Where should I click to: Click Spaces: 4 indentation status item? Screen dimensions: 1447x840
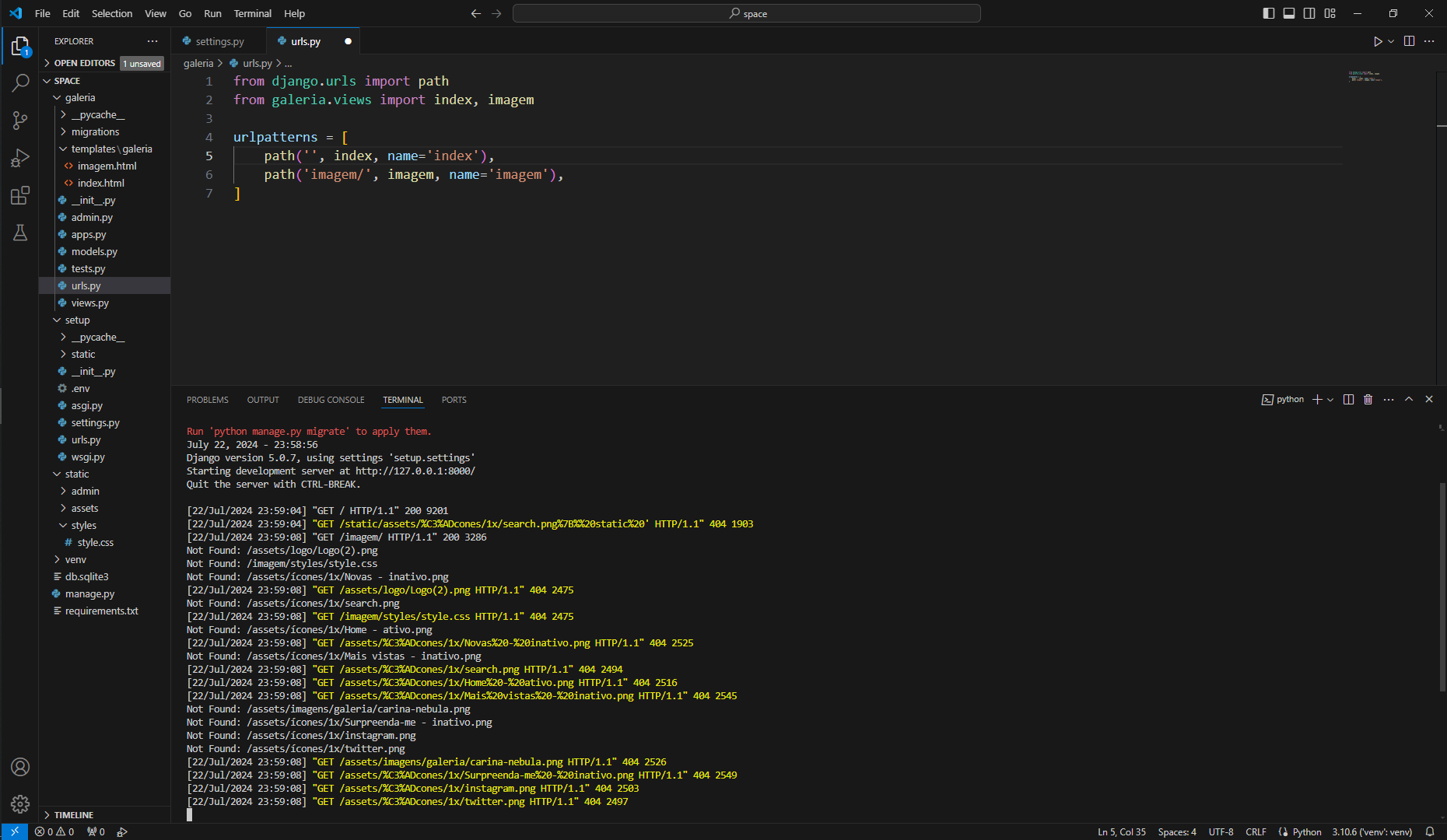click(x=1177, y=831)
